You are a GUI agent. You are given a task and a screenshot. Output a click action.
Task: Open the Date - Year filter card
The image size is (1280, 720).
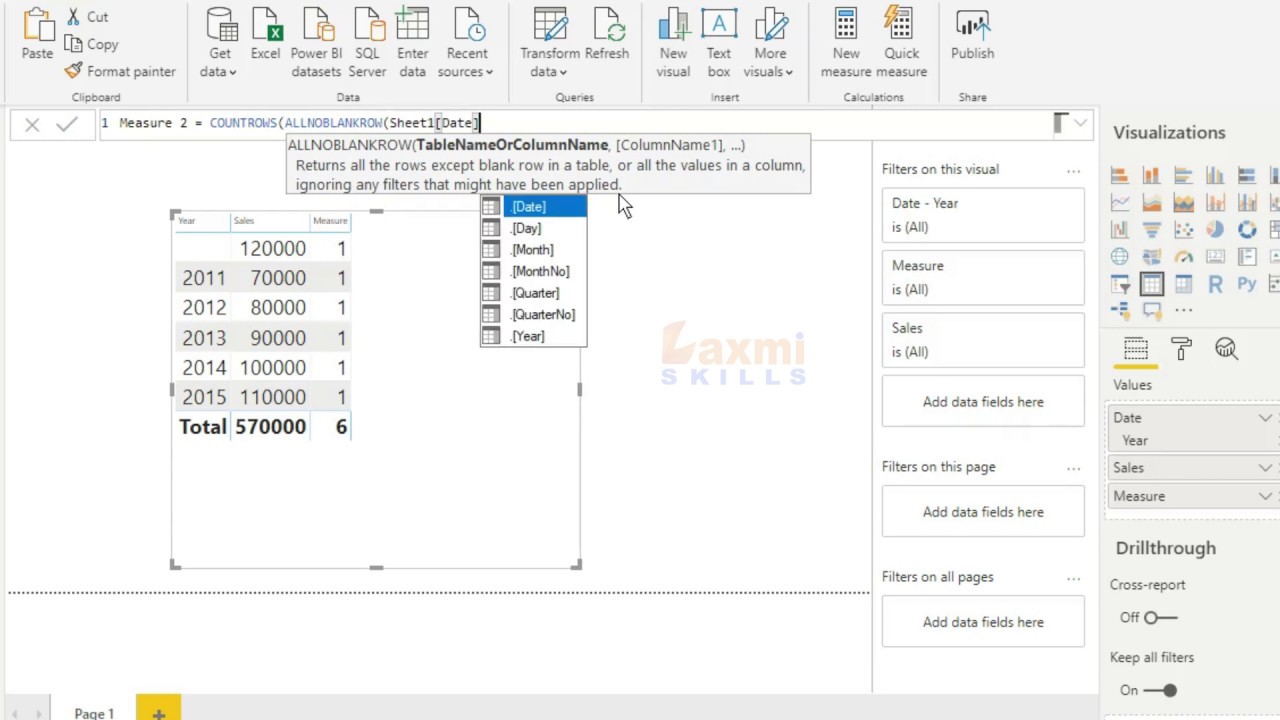983,214
